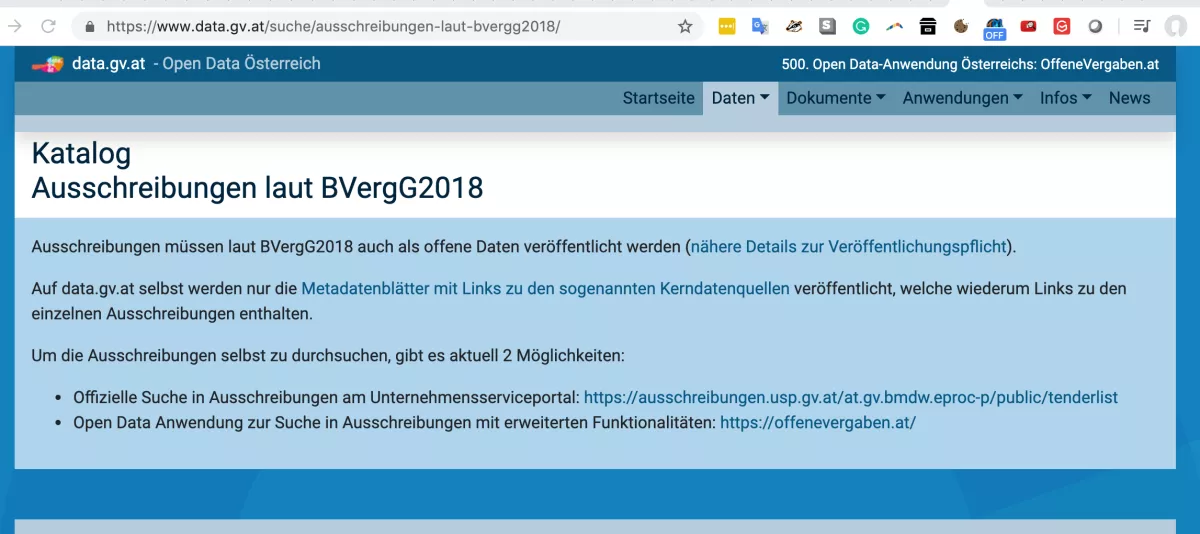Click the black archive box extension icon
This screenshot has height=534, width=1200.
click(928, 27)
